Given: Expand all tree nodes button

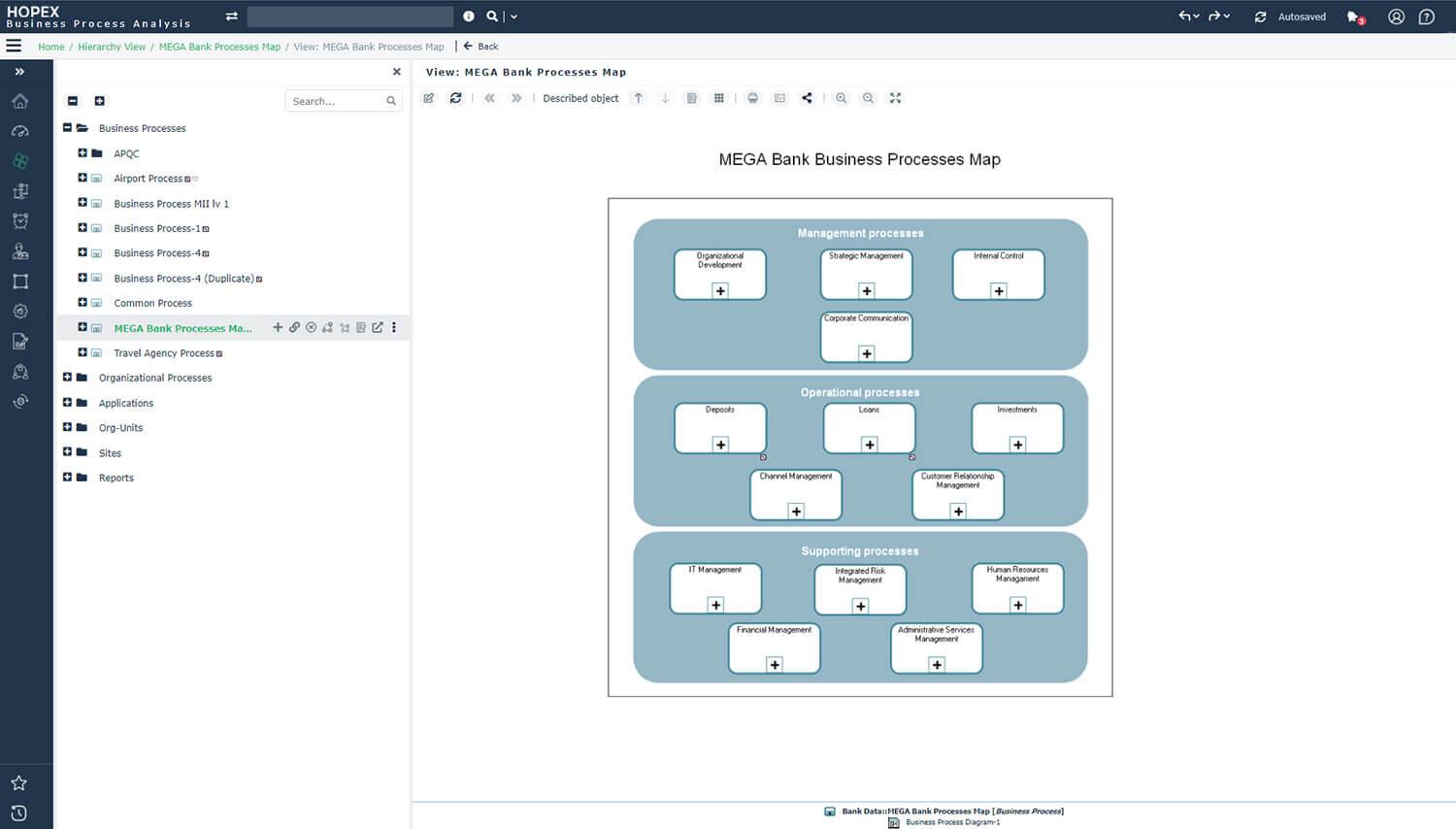Looking at the screenshot, I should [x=99, y=101].
